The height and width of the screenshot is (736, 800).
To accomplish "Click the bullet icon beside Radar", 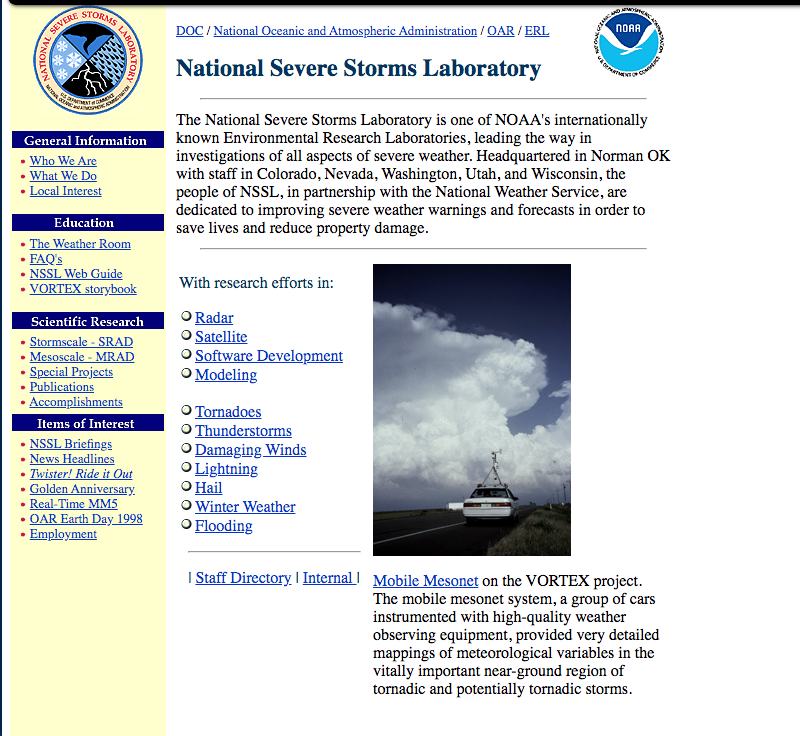I will (x=186, y=317).
